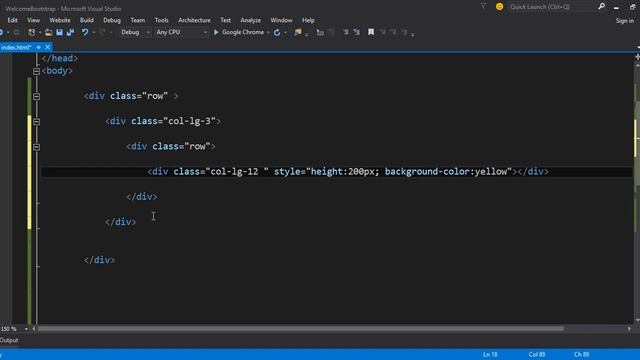Open the Edit menu
Screen dimensions: 640x360
pyautogui.click(x=12, y=20)
